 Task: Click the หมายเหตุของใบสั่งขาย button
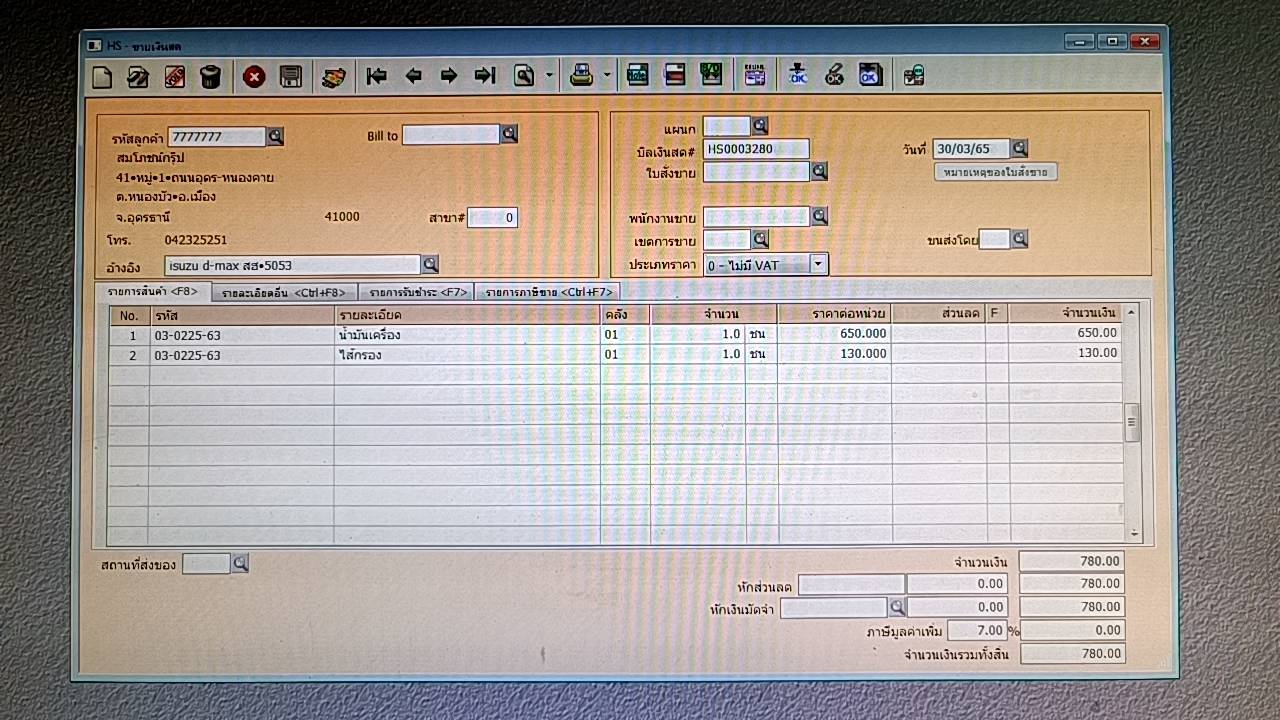[995, 172]
